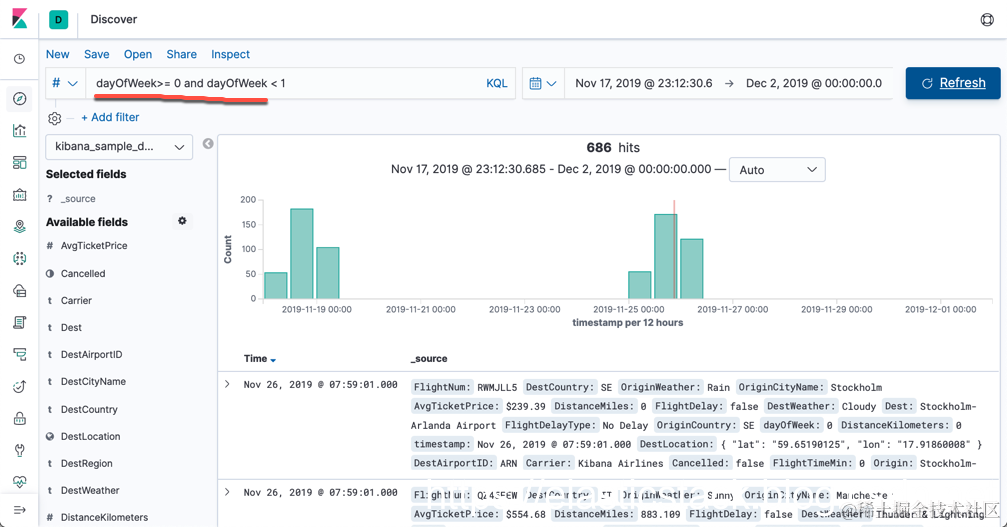Open Recently viewed clock icon in sidebar
The width and height of the screenshot is (1007, 527).
click(x=20, y=59)
